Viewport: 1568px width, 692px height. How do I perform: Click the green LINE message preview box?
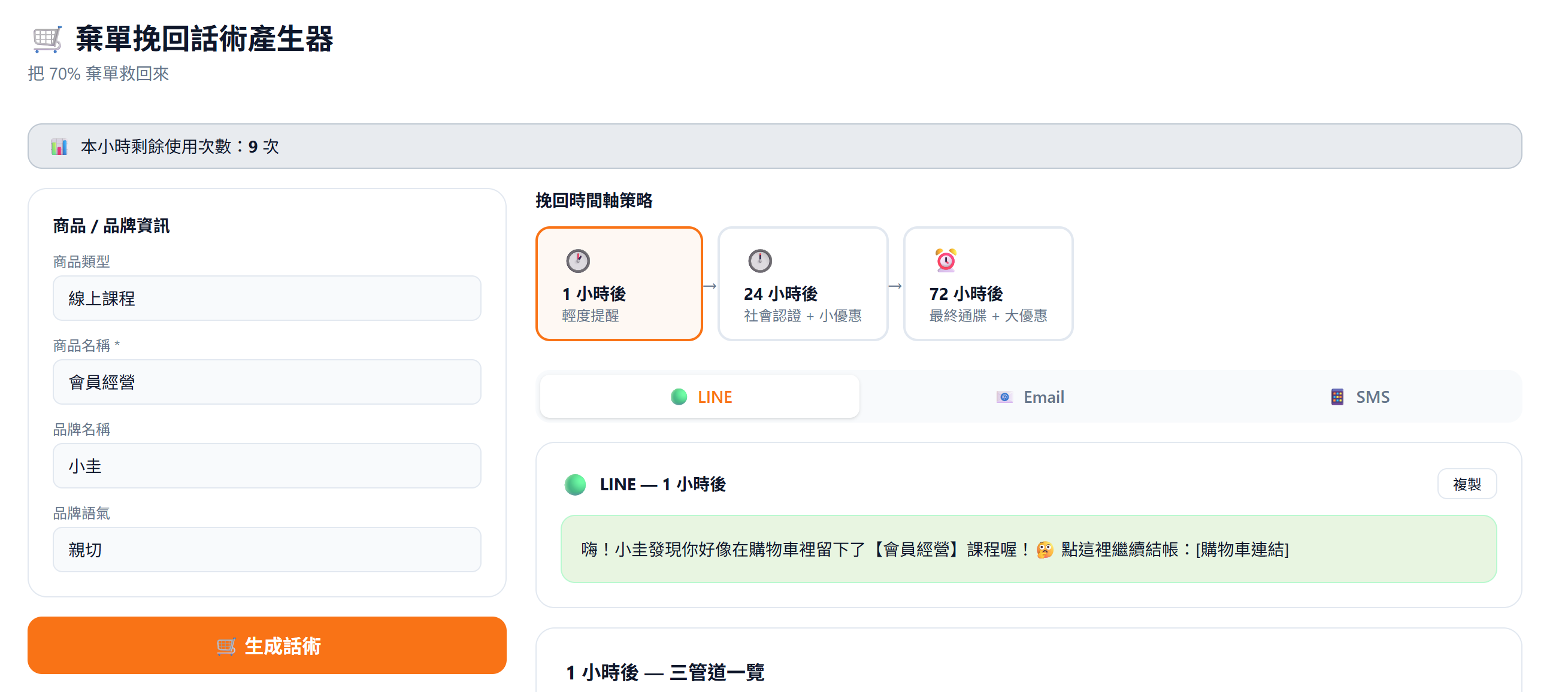(1028, 549)
